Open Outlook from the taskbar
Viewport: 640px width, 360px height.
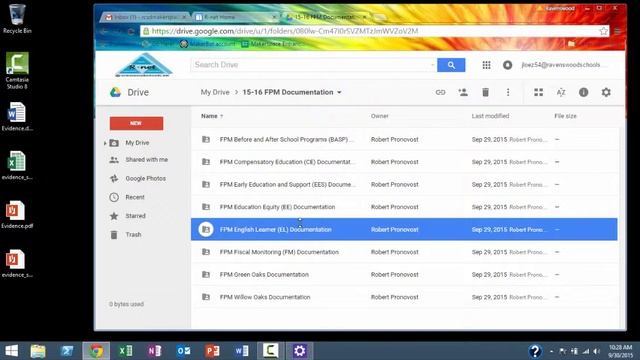pyautogui.click(x=184, y=351)
